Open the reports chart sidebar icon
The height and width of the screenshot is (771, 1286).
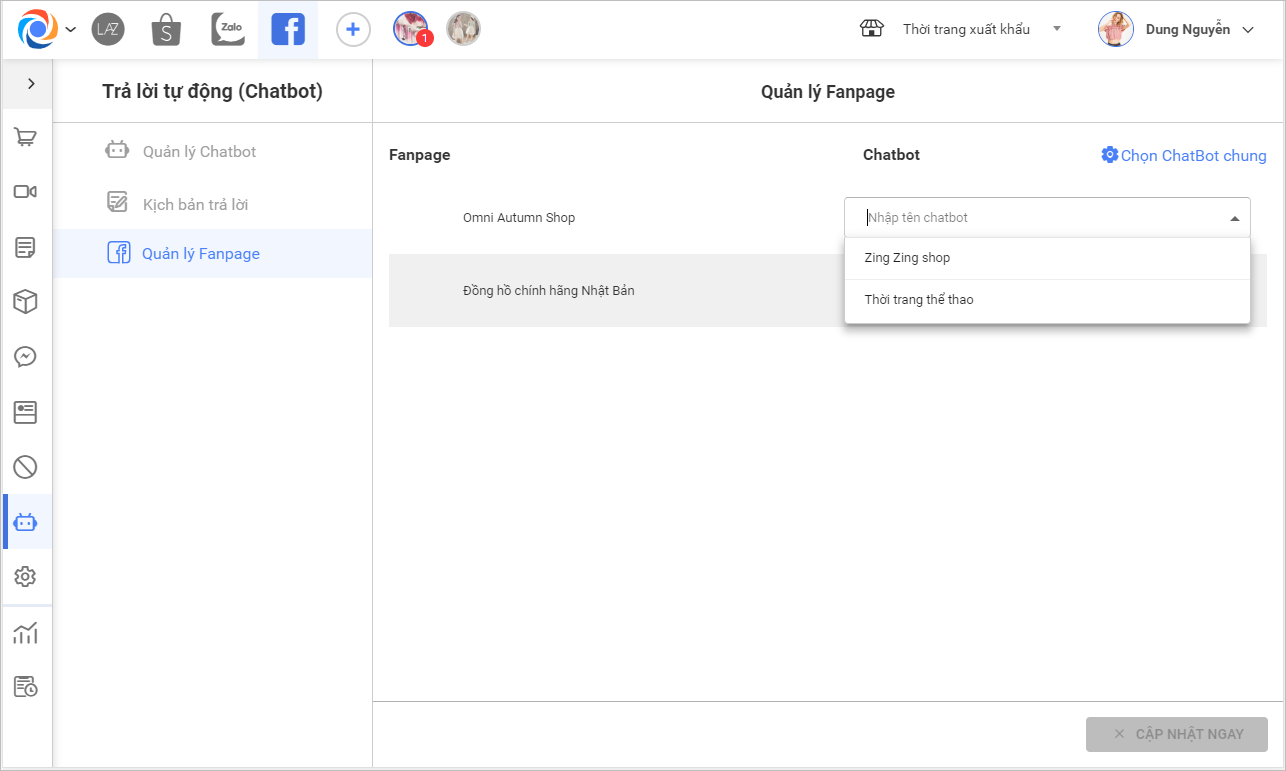click(x=26, y=633)
